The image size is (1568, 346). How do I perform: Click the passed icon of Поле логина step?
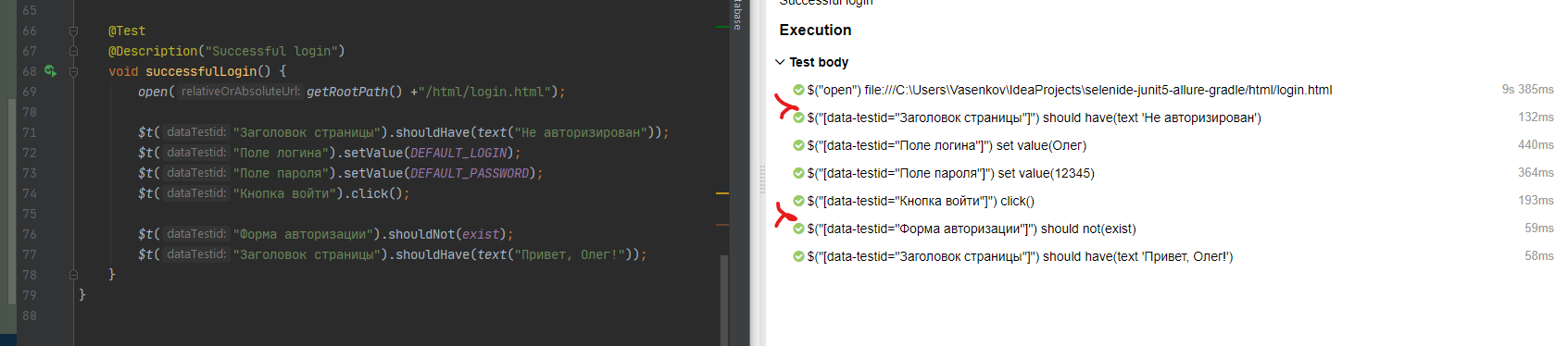click(x=798, y=145)
